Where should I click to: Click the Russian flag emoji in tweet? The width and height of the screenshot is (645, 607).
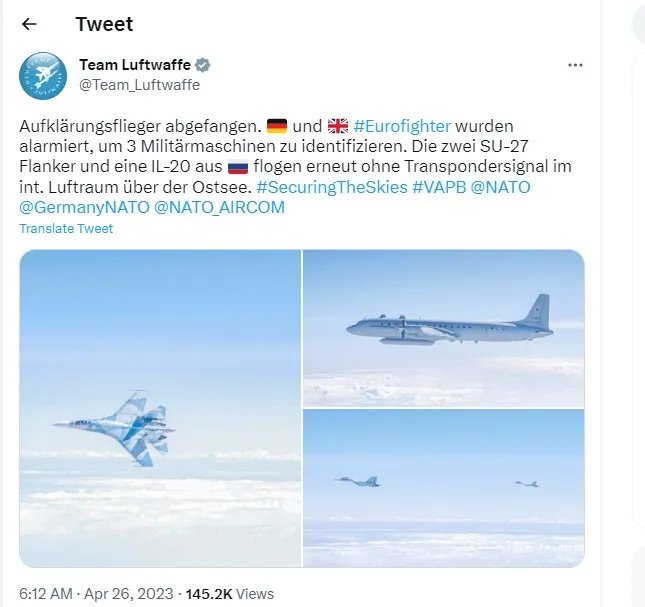pos(238,167)
